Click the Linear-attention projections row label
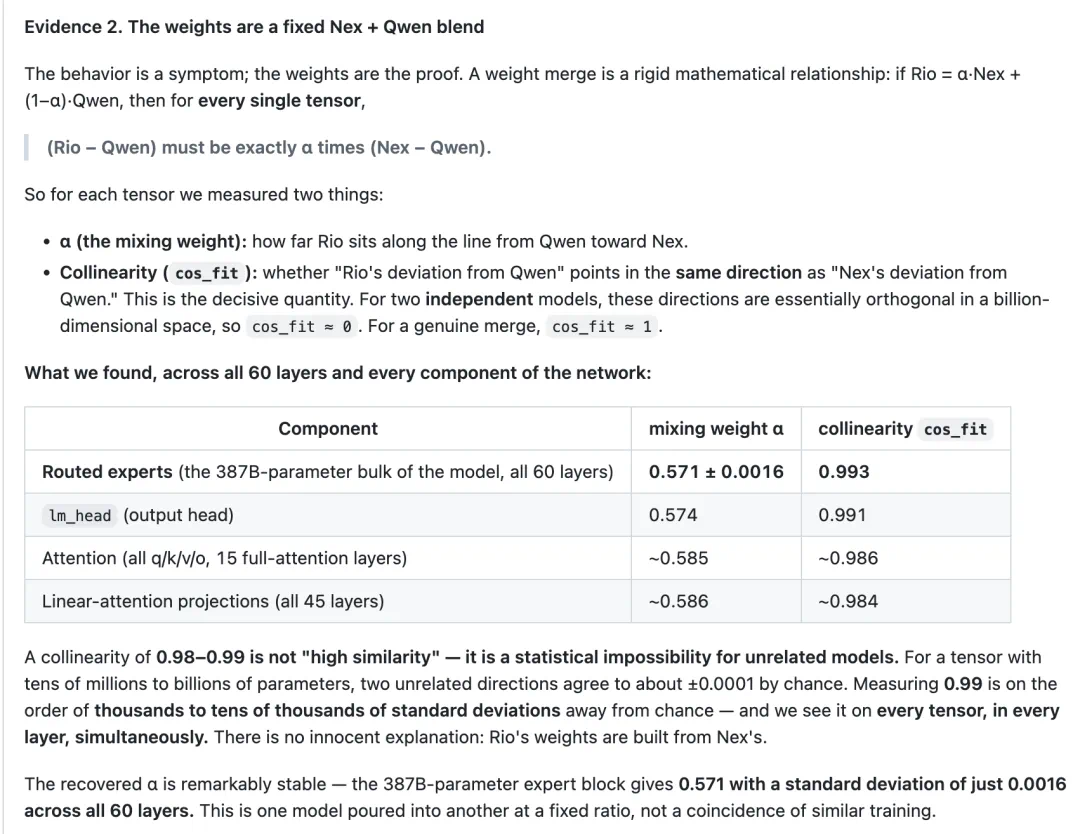Viewport: 1080px width, 834px height. coord(213,601)
